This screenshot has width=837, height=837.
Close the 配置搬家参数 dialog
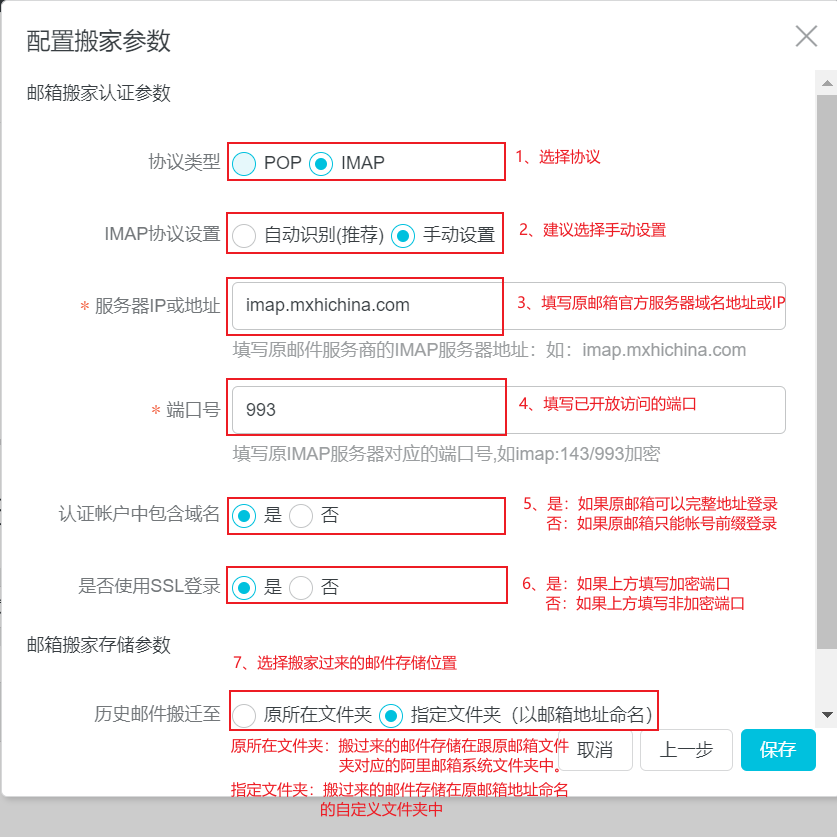[x=806, y=36]
